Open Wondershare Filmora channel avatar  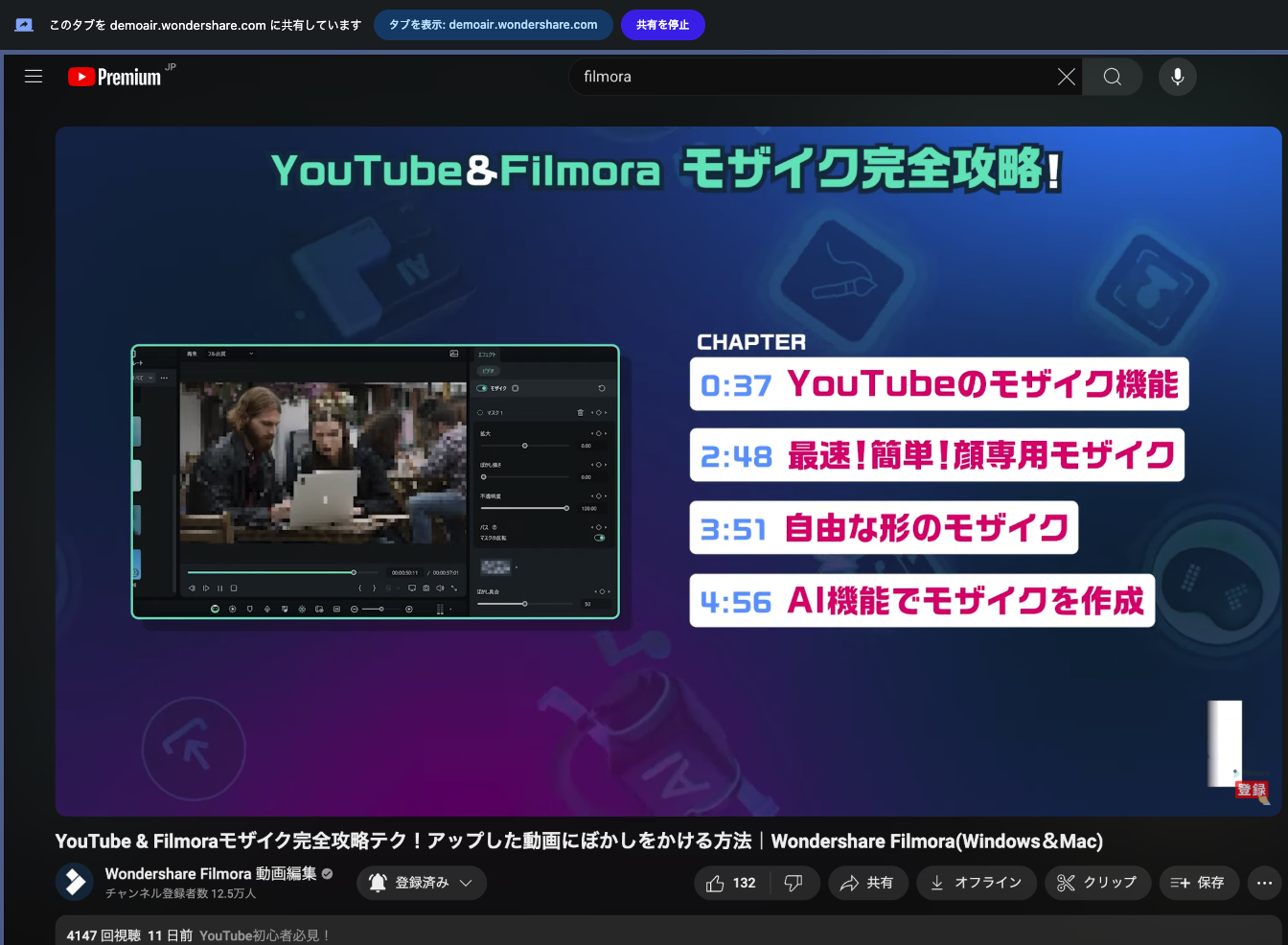click(x=75, y=882)
